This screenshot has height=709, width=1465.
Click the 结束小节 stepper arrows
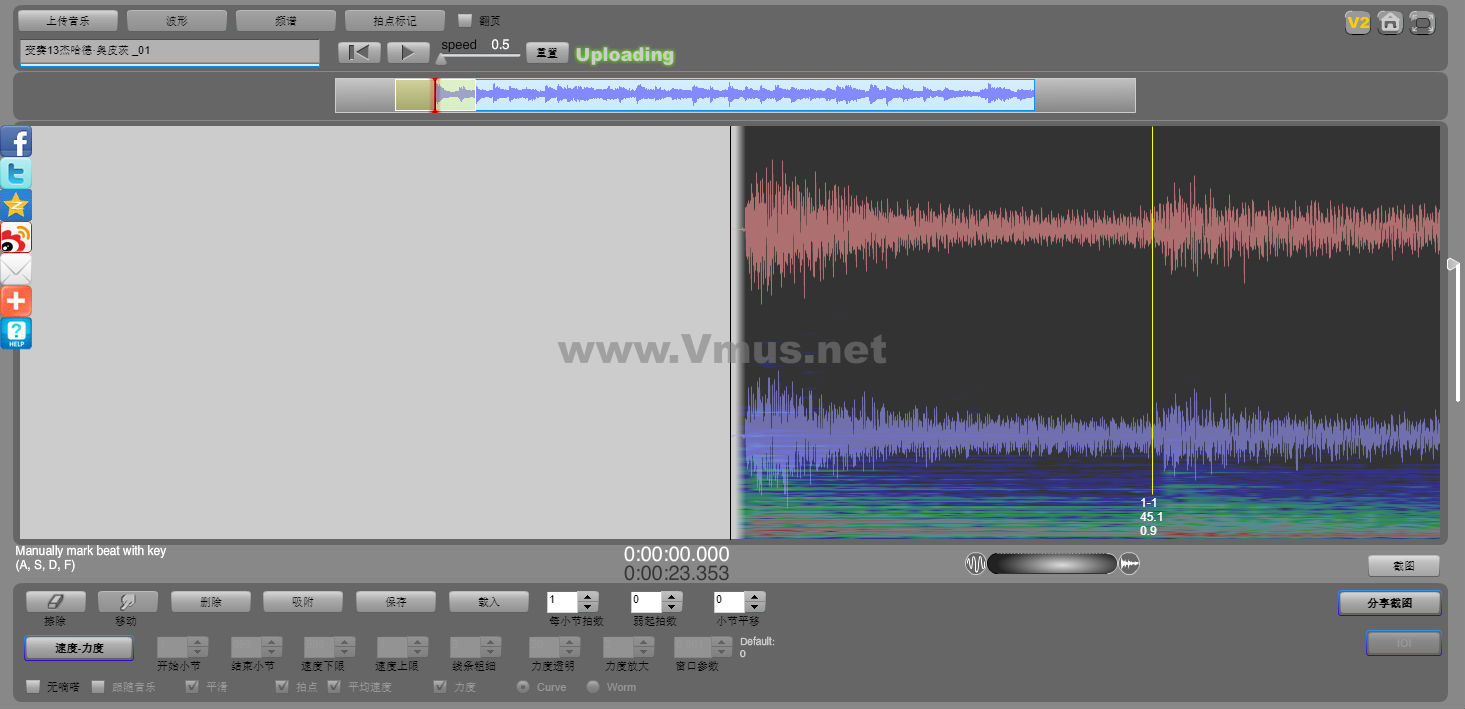coord(271,647)
